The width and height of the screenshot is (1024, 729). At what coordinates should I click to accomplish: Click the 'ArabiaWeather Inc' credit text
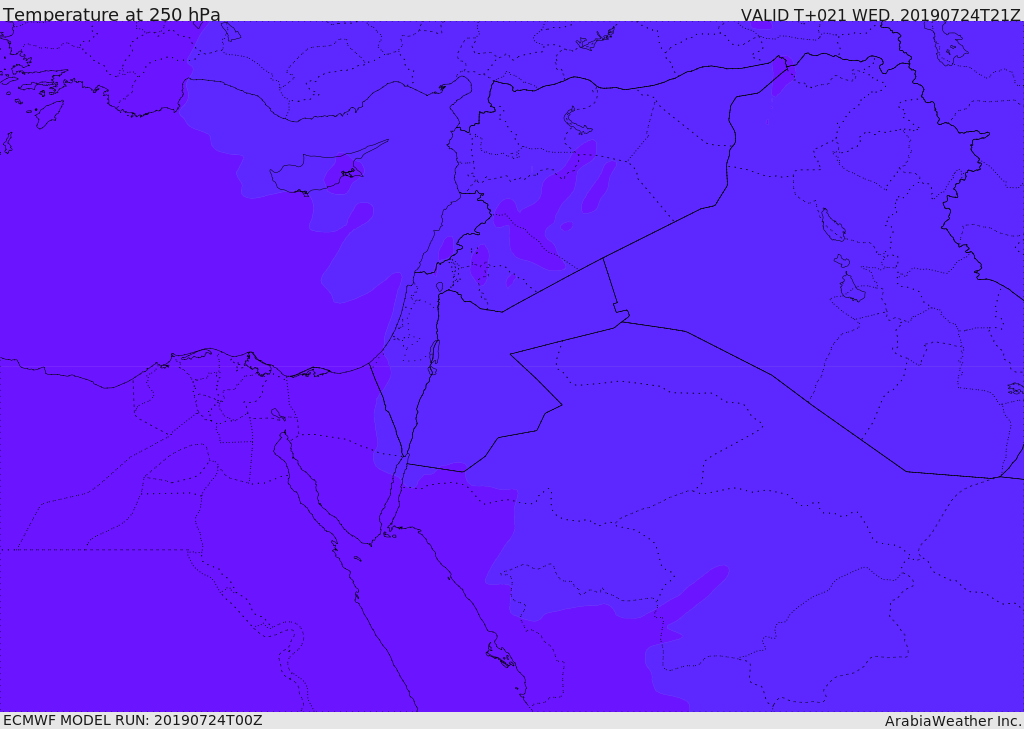(951, 721)
